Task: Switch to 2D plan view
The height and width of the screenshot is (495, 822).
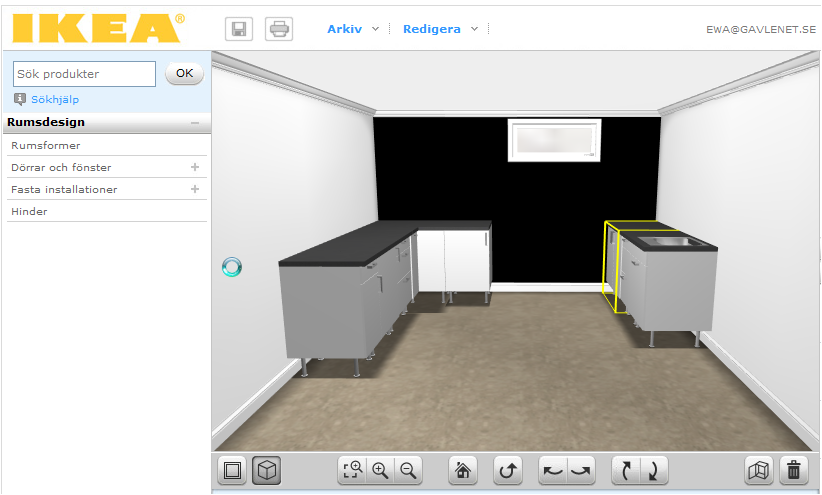Action: click(233, 470)
